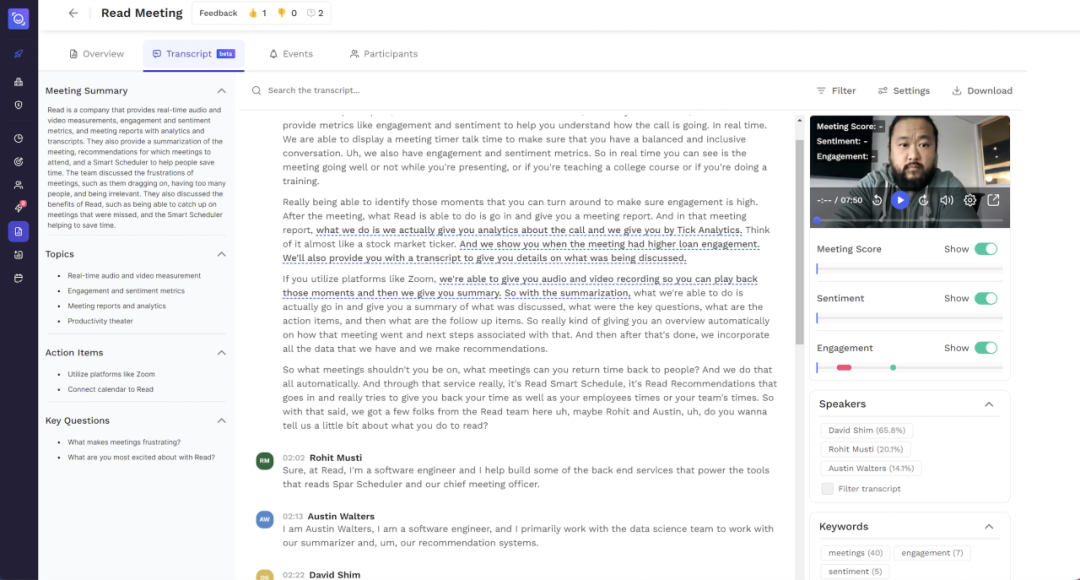1080x580 pixels.
Task: Collapse the Keywords panel
Action: point(988,527)
